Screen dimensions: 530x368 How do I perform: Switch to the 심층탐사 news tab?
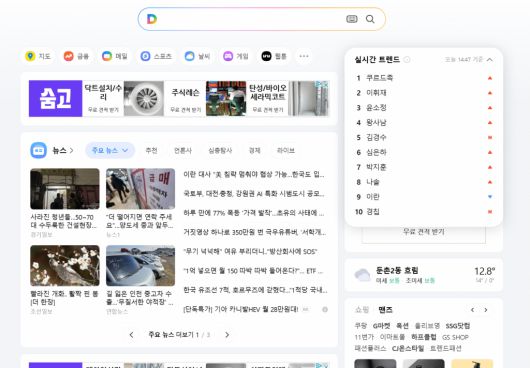(x=220, y=150)
